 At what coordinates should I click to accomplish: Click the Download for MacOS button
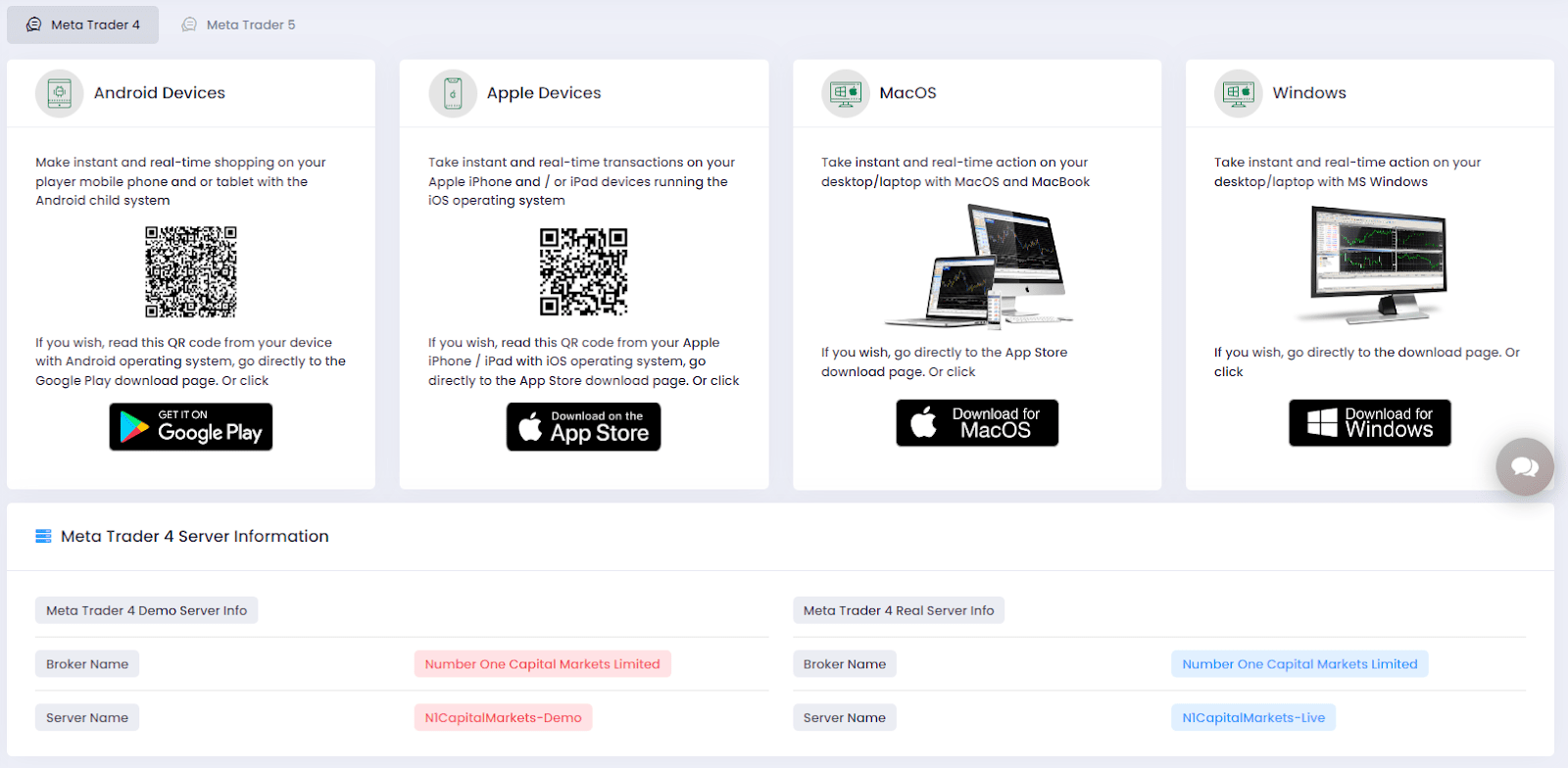(x=977, y=423)
